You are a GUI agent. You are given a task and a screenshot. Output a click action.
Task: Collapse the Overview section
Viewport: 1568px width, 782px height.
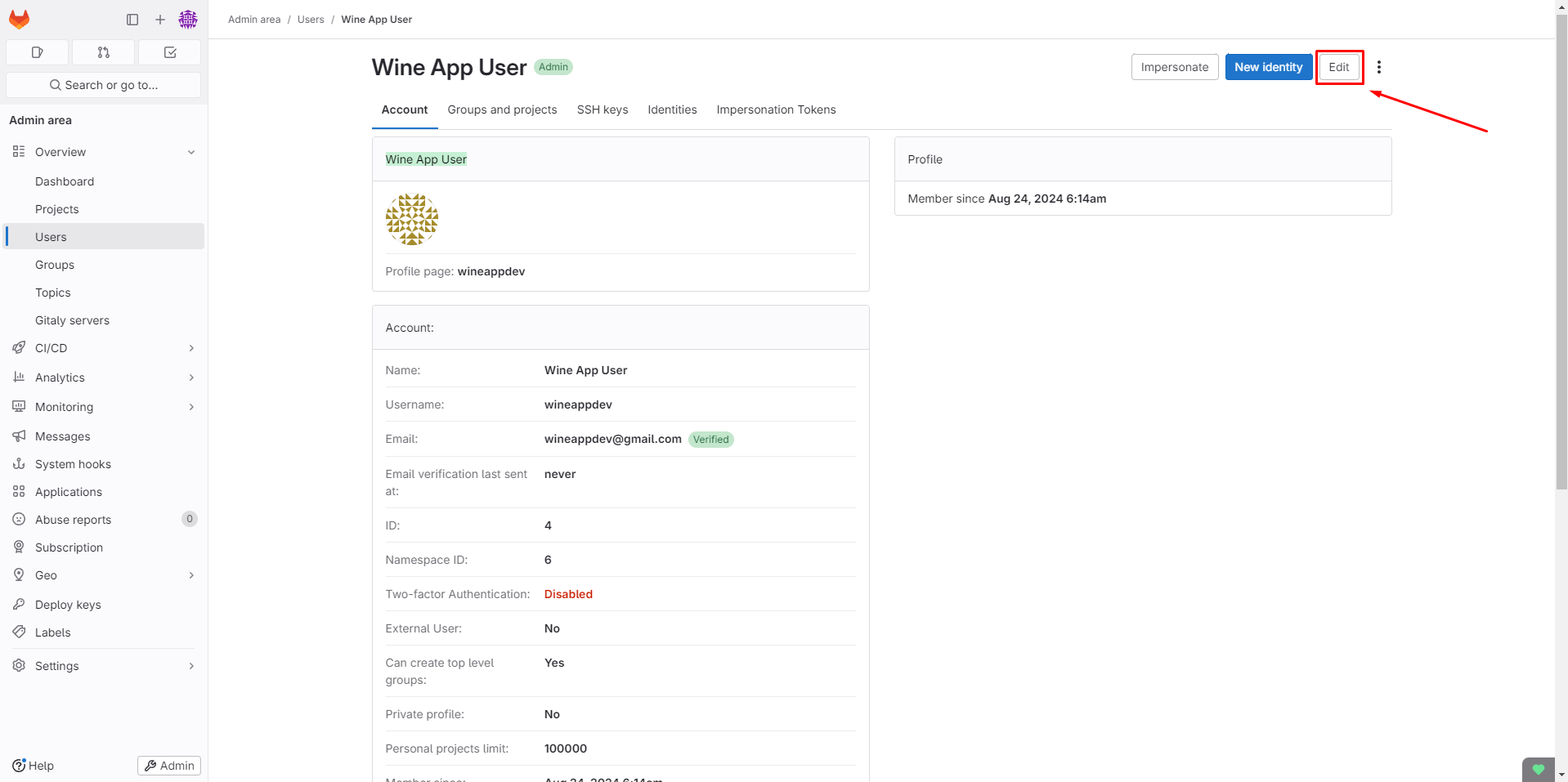point(191,152)
